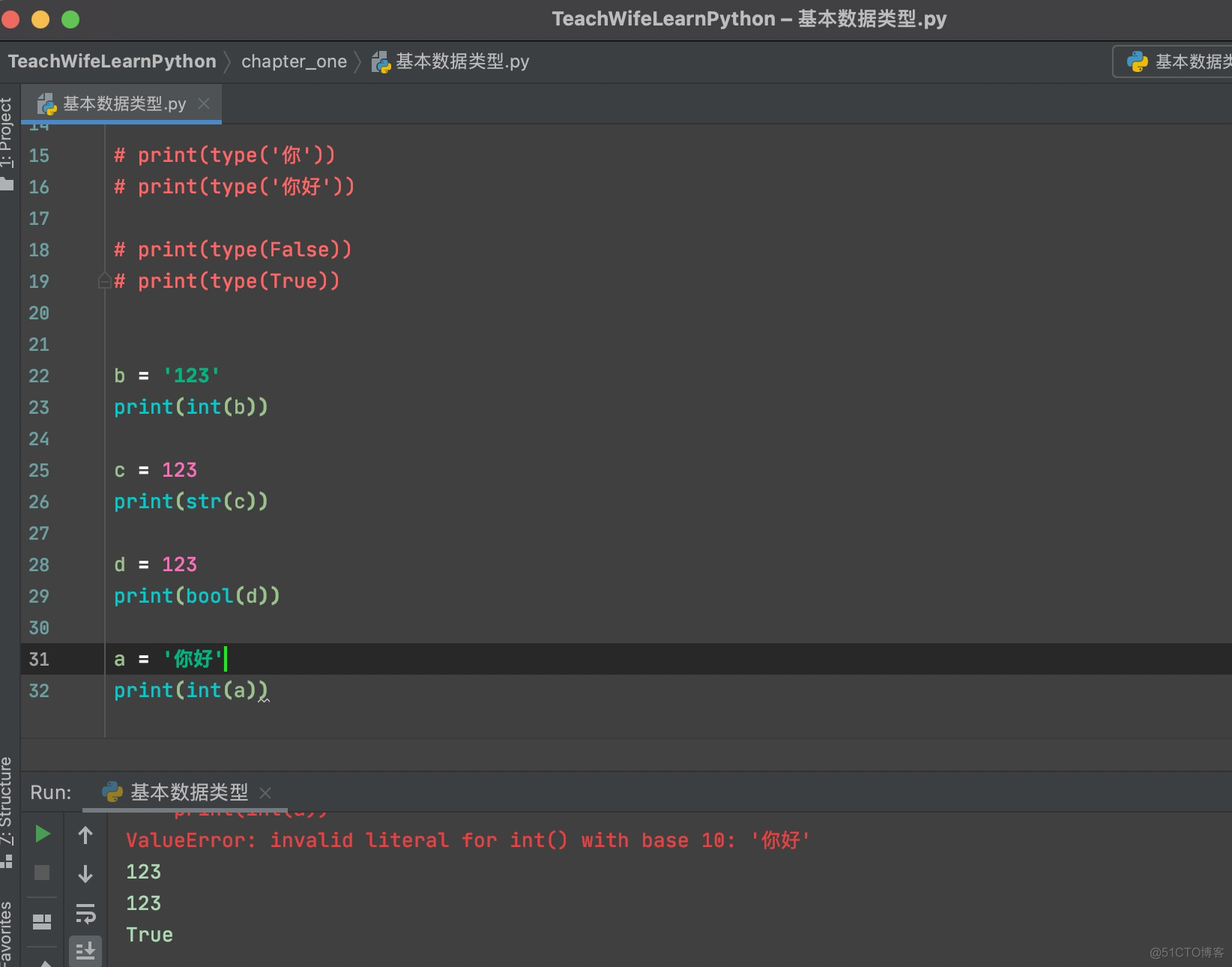Open the run configuration dropdown at top right
1232x967 pixels.
pyautogui.click(x=1174, y=61)
